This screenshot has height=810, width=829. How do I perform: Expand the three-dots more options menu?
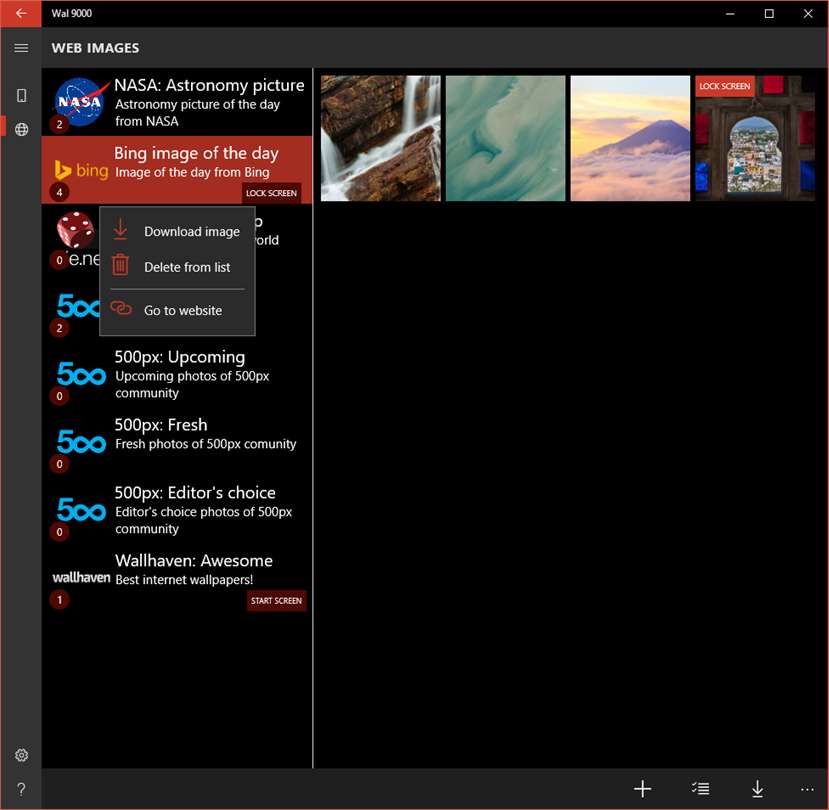click(x=807, y=789)
